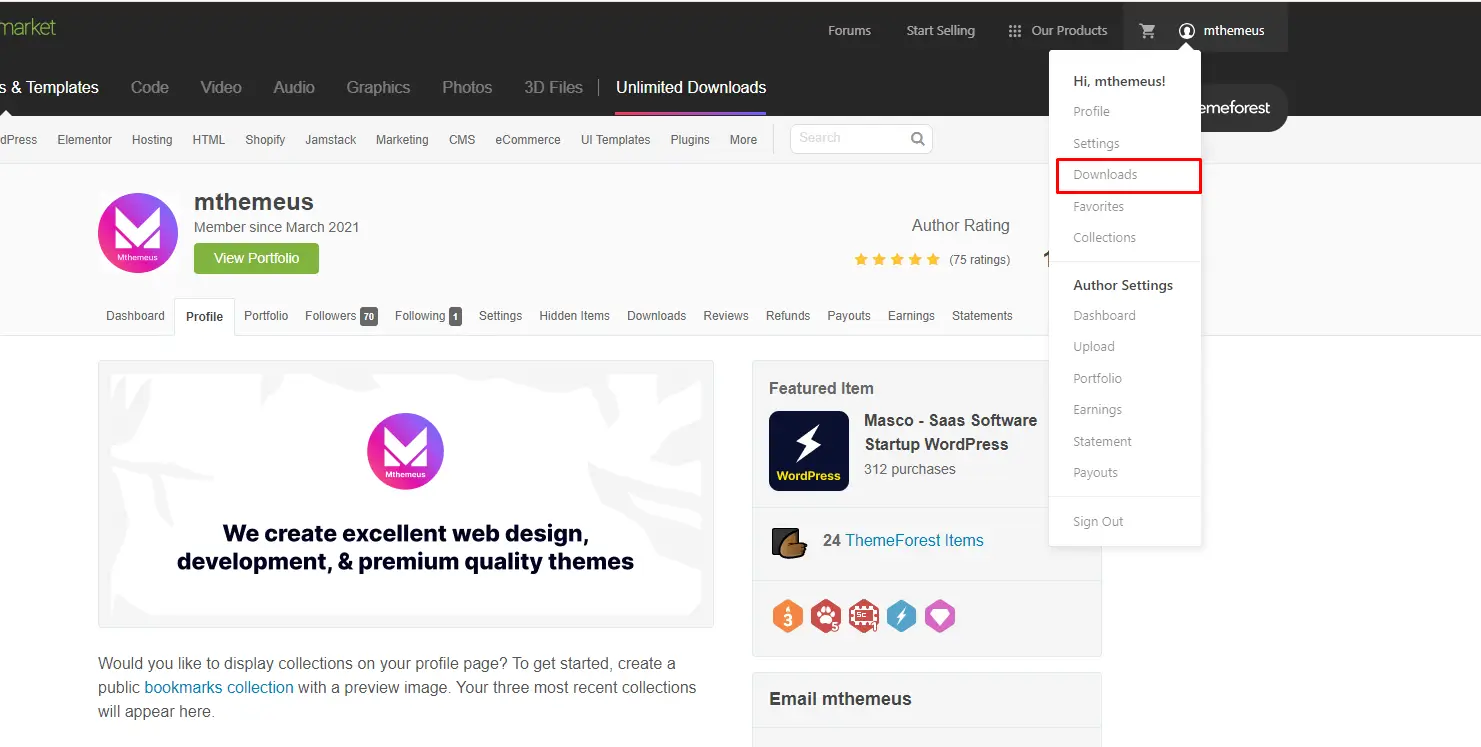Open Statement in the account dropdown
This screenshot has width=1481, height=747.
click(x=1102, y=442)
